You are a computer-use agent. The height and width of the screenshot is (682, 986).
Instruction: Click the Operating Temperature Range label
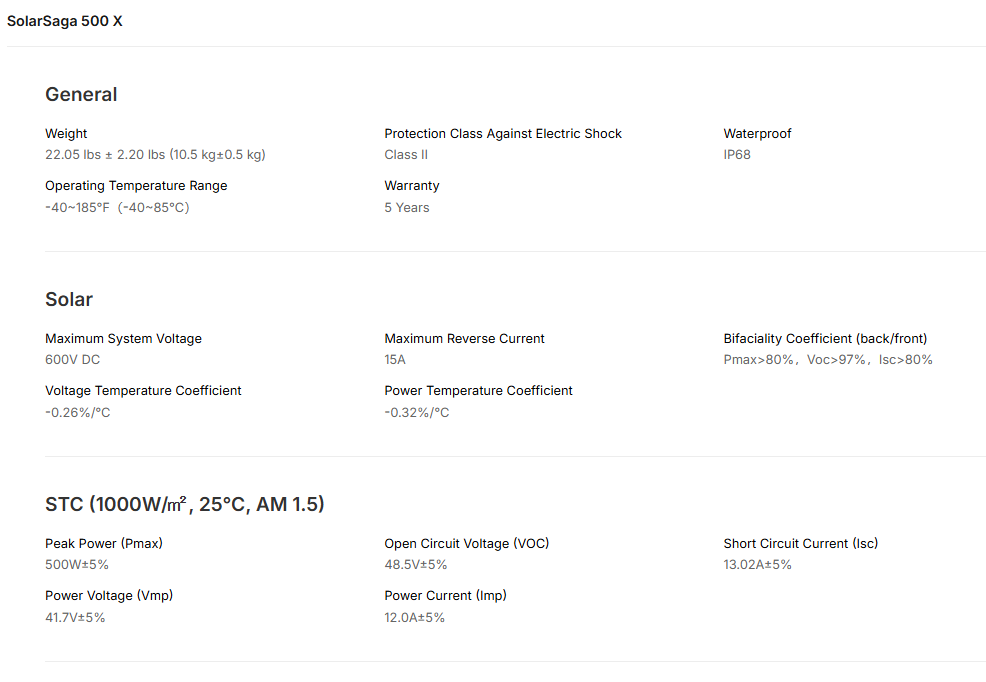136,186
